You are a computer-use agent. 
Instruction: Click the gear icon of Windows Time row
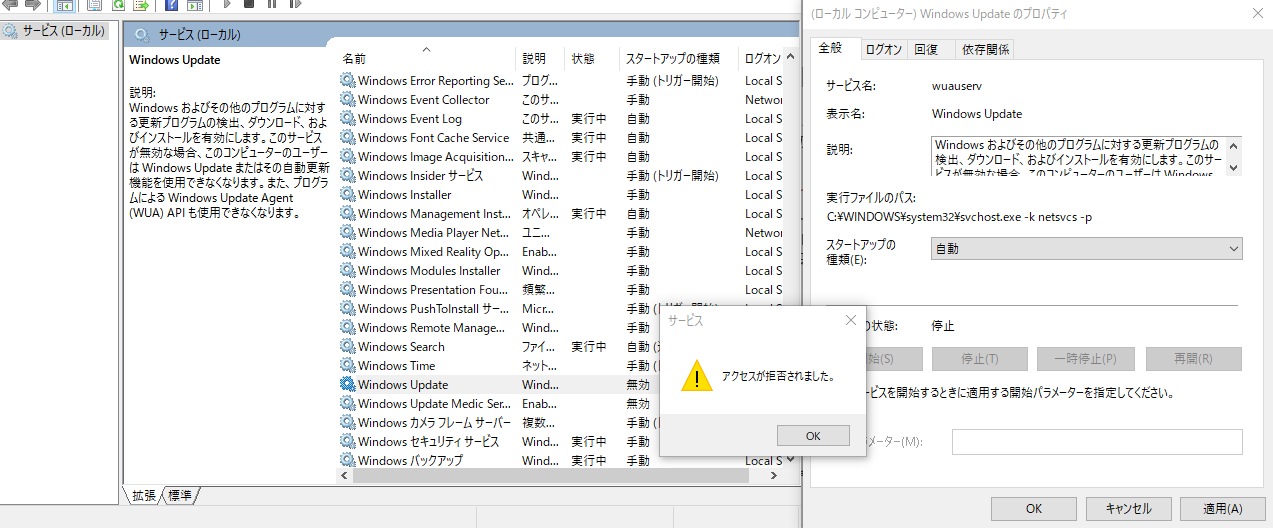[x=347, y=366]
